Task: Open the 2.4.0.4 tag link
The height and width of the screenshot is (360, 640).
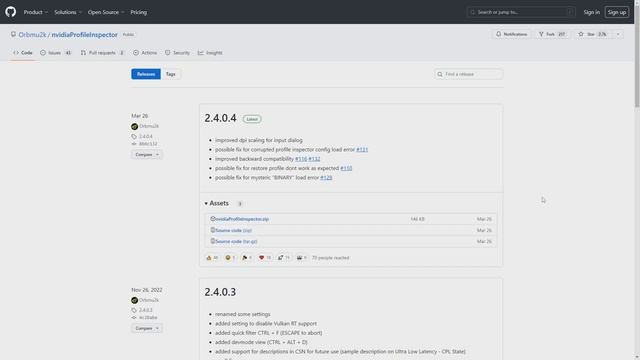Action: pos(146,136)
